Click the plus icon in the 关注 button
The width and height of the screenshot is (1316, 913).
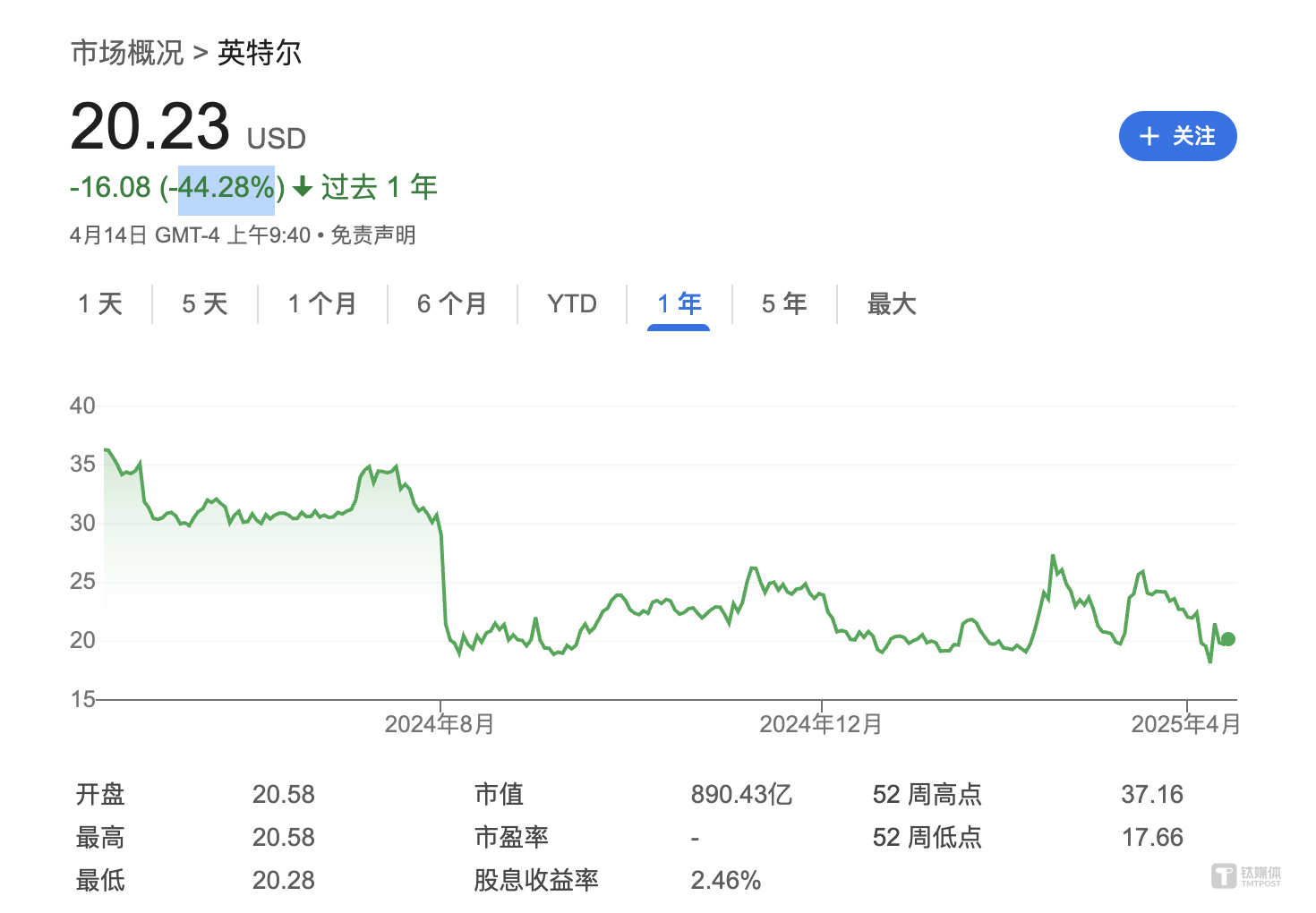pyautogui.click(x=1149, y=136)
